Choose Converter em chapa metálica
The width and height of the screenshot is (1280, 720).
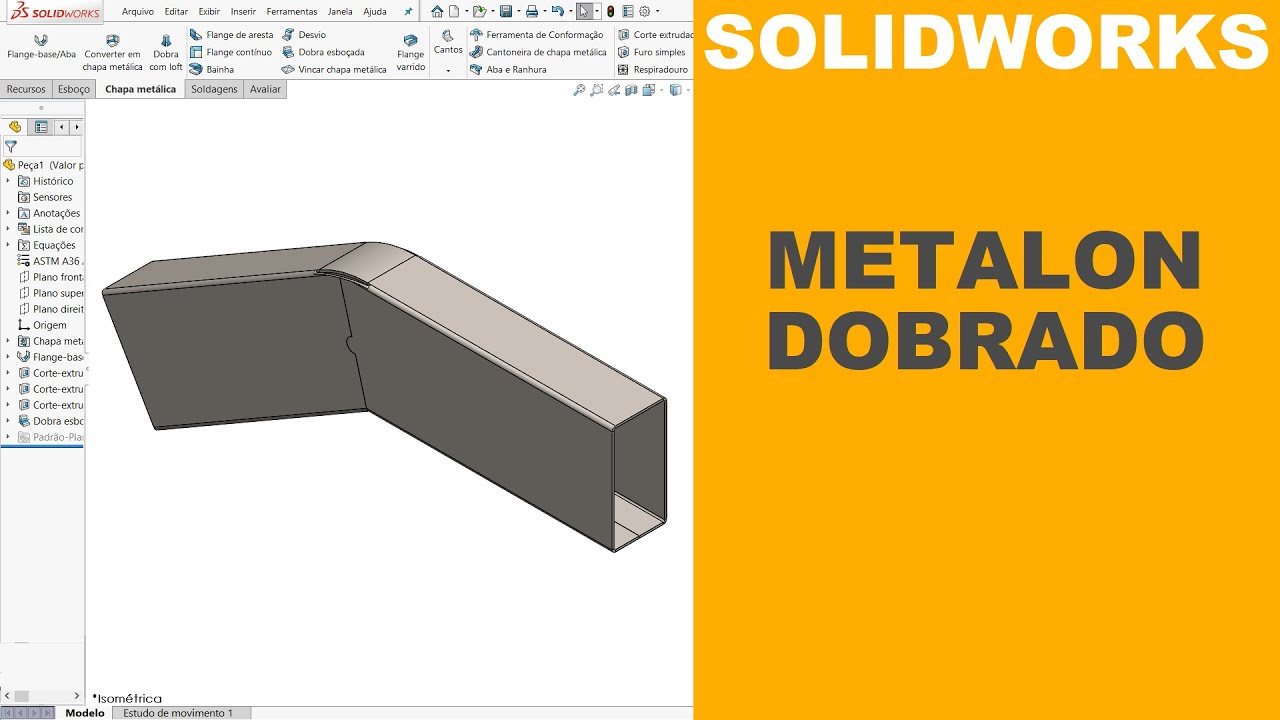pyautogui.click(x=112, y=53)
